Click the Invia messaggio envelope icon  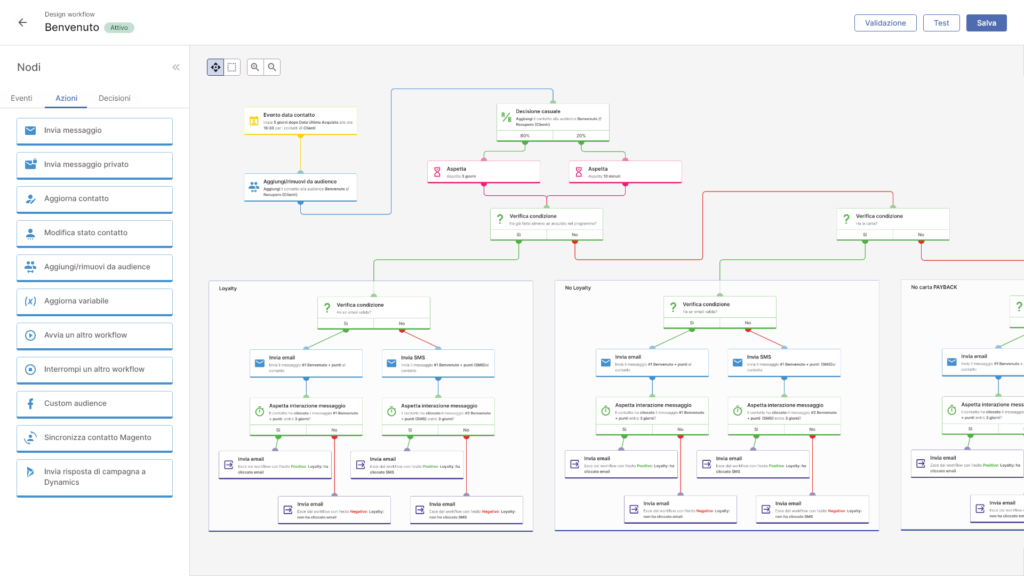tap(30, 131)
